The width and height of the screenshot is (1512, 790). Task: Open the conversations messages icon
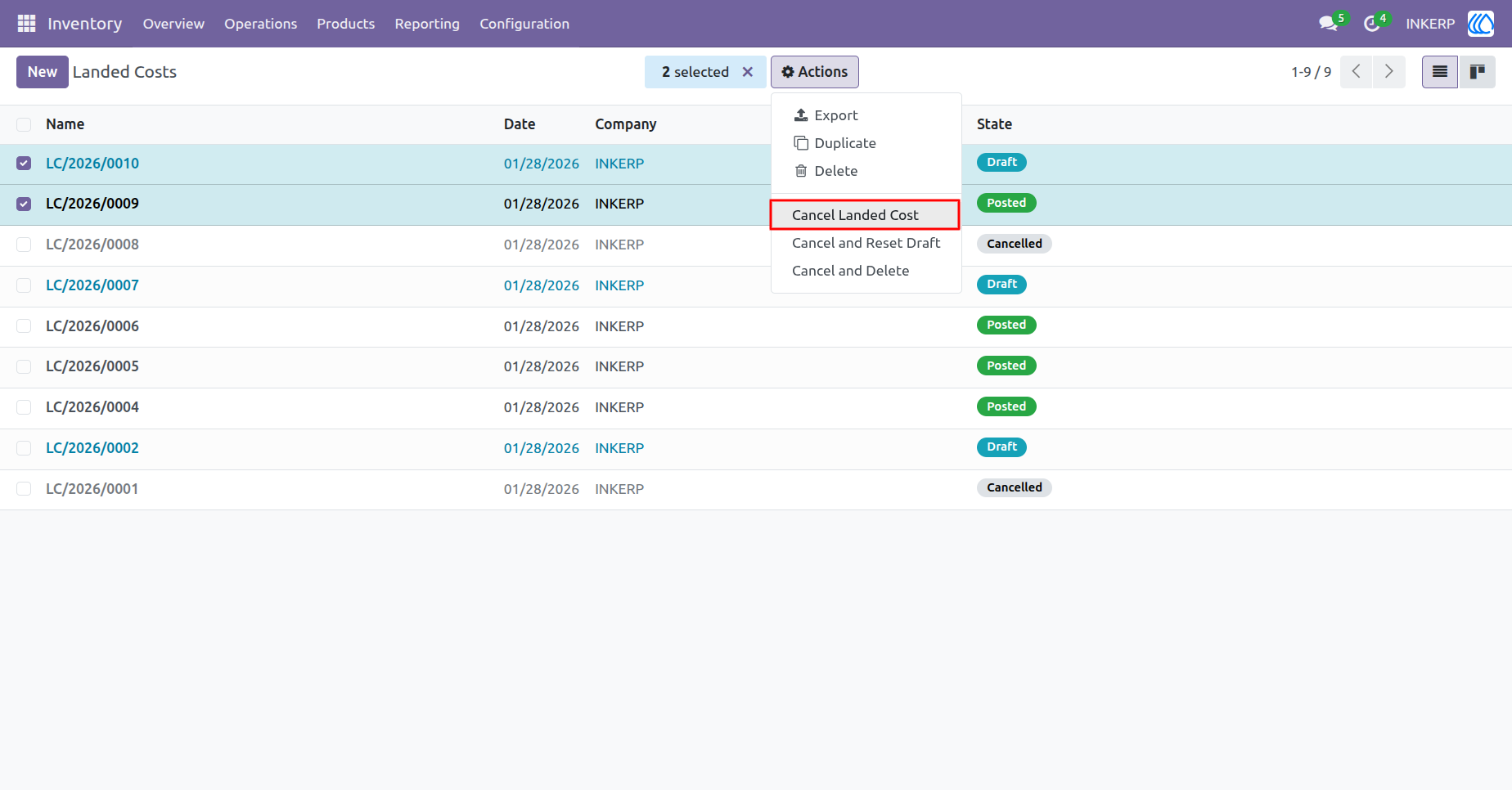tap(1329, 24)
